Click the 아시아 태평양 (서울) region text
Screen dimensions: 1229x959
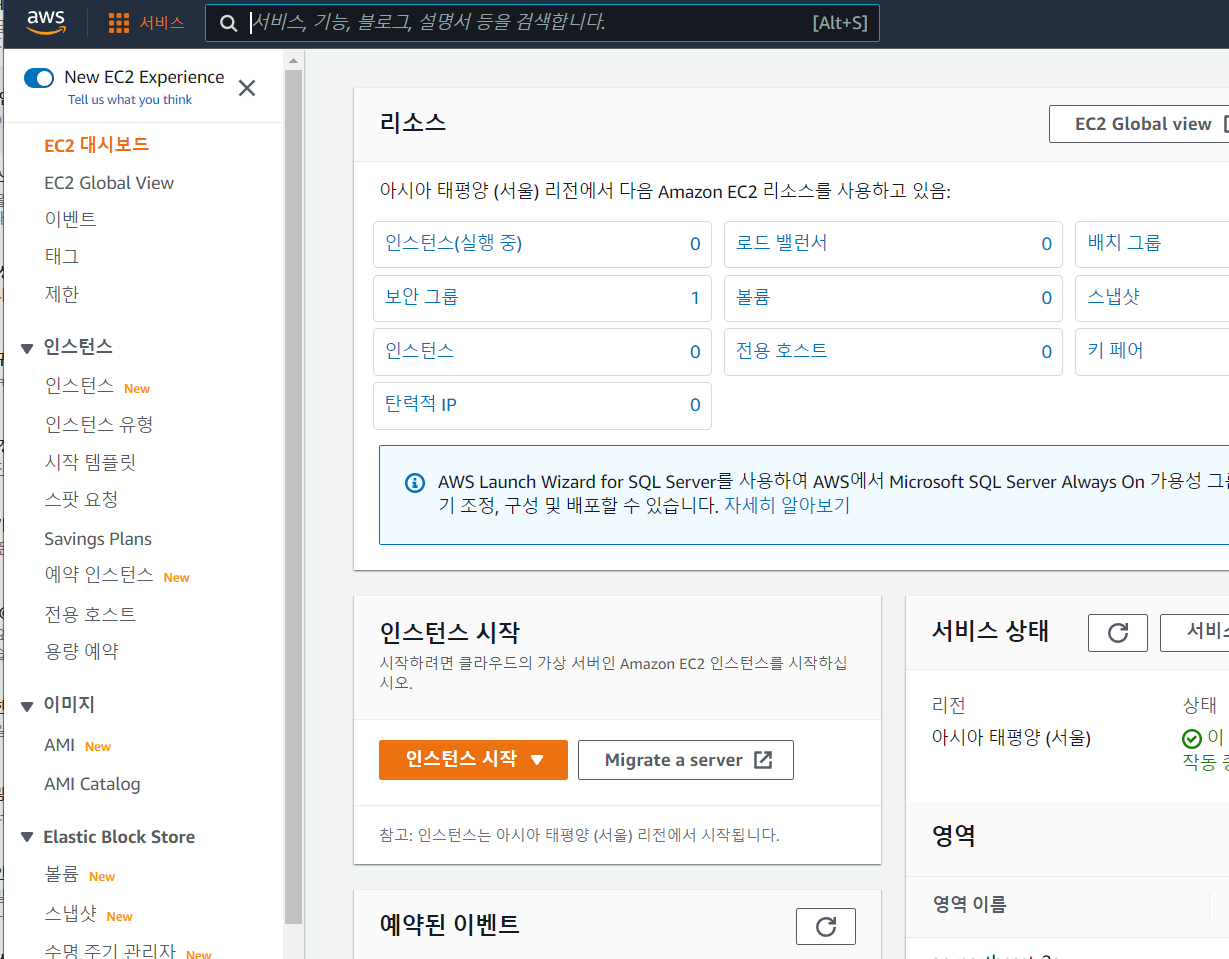(x=1011, y=739)
